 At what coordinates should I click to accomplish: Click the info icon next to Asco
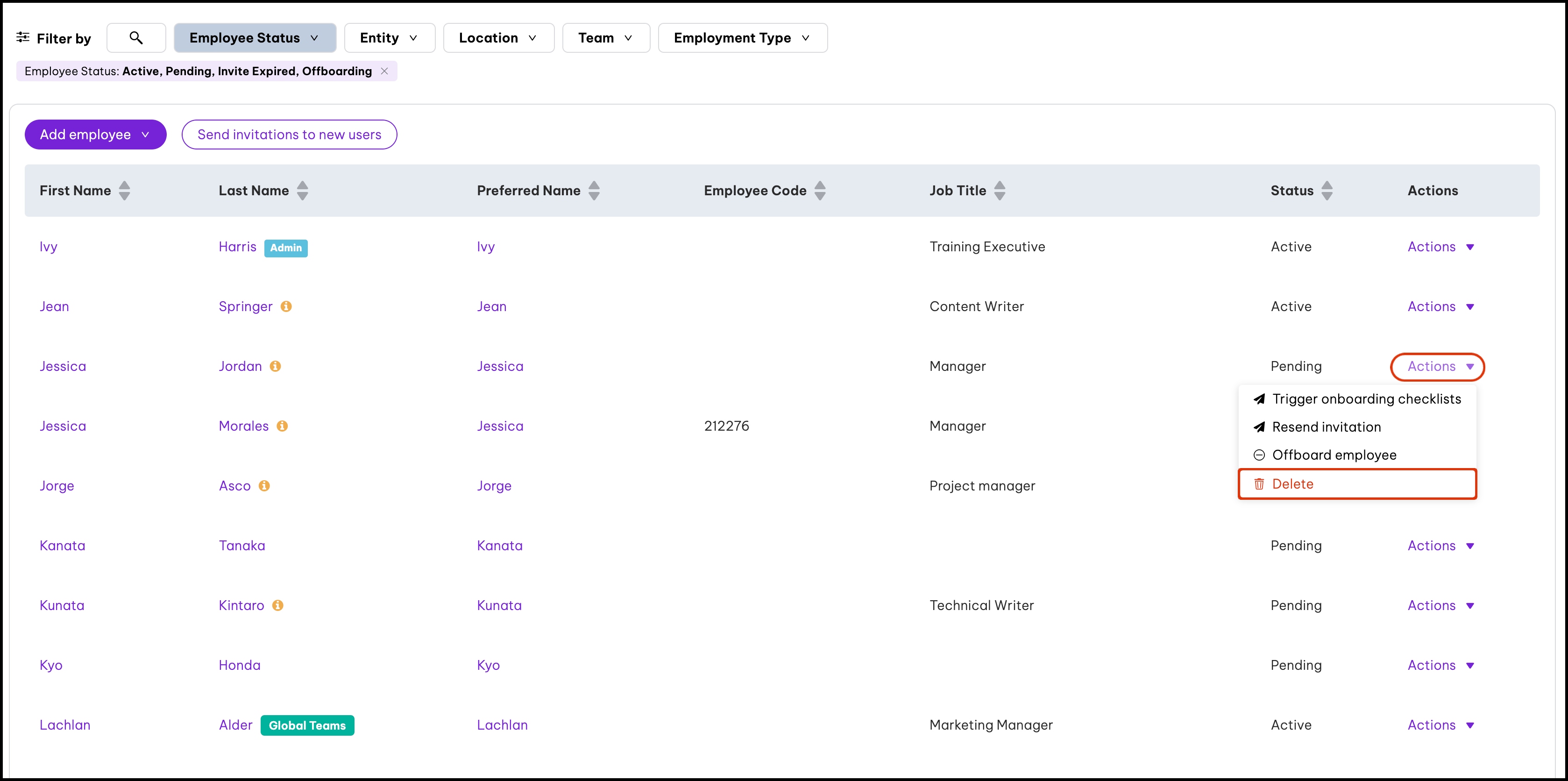264,485
